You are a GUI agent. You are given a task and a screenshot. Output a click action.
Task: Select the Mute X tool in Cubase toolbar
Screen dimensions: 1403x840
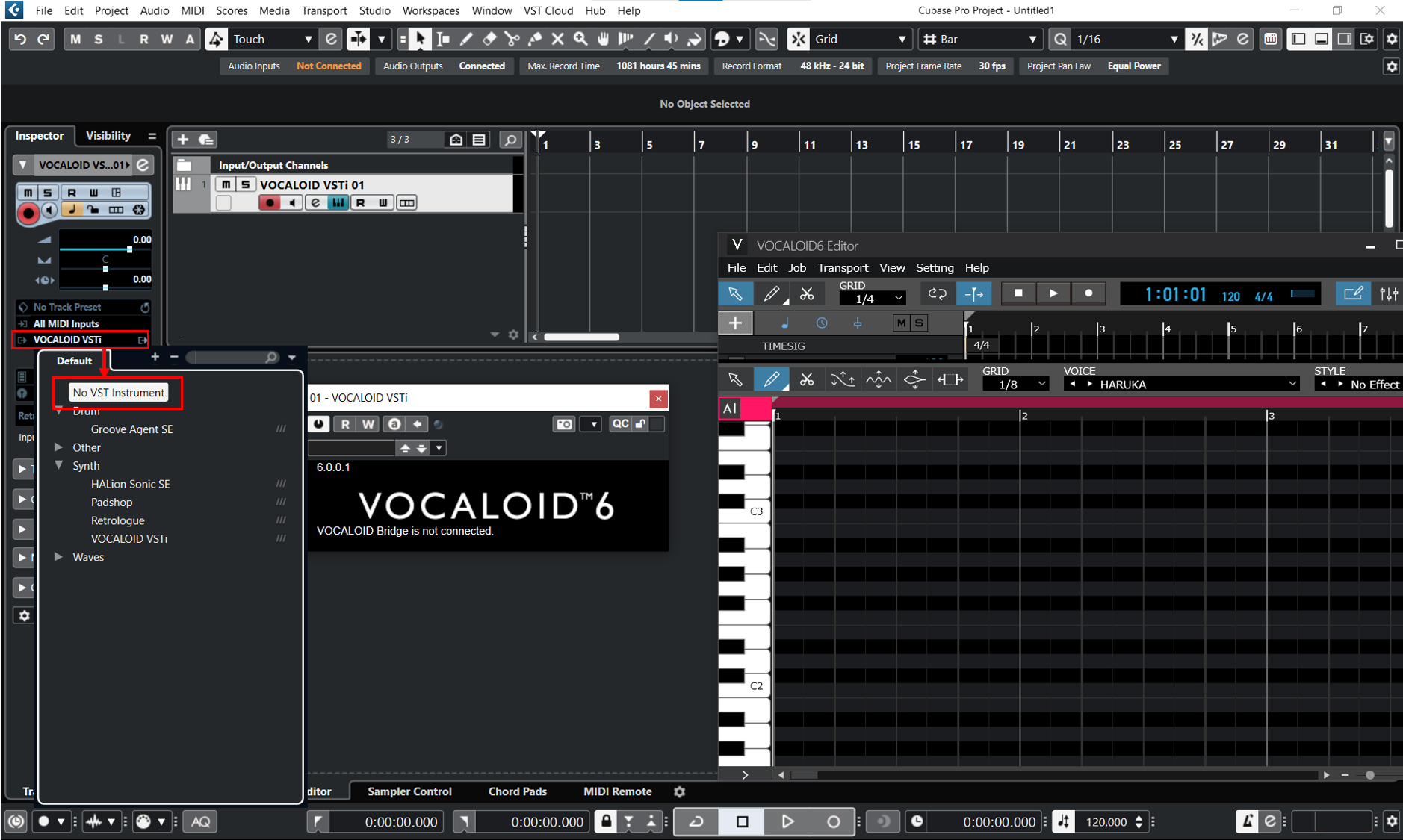pos(557,39)
